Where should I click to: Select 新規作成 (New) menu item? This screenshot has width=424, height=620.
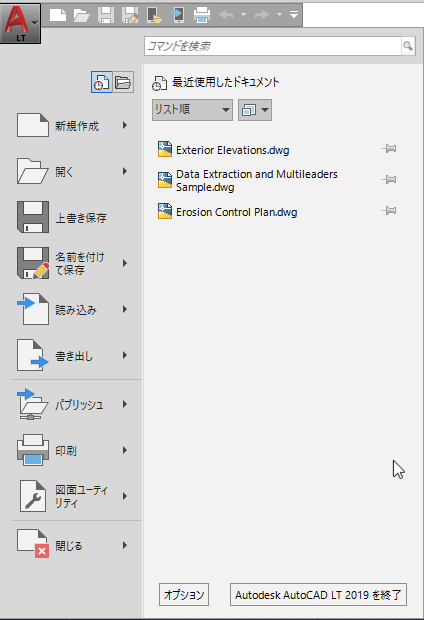77,126
